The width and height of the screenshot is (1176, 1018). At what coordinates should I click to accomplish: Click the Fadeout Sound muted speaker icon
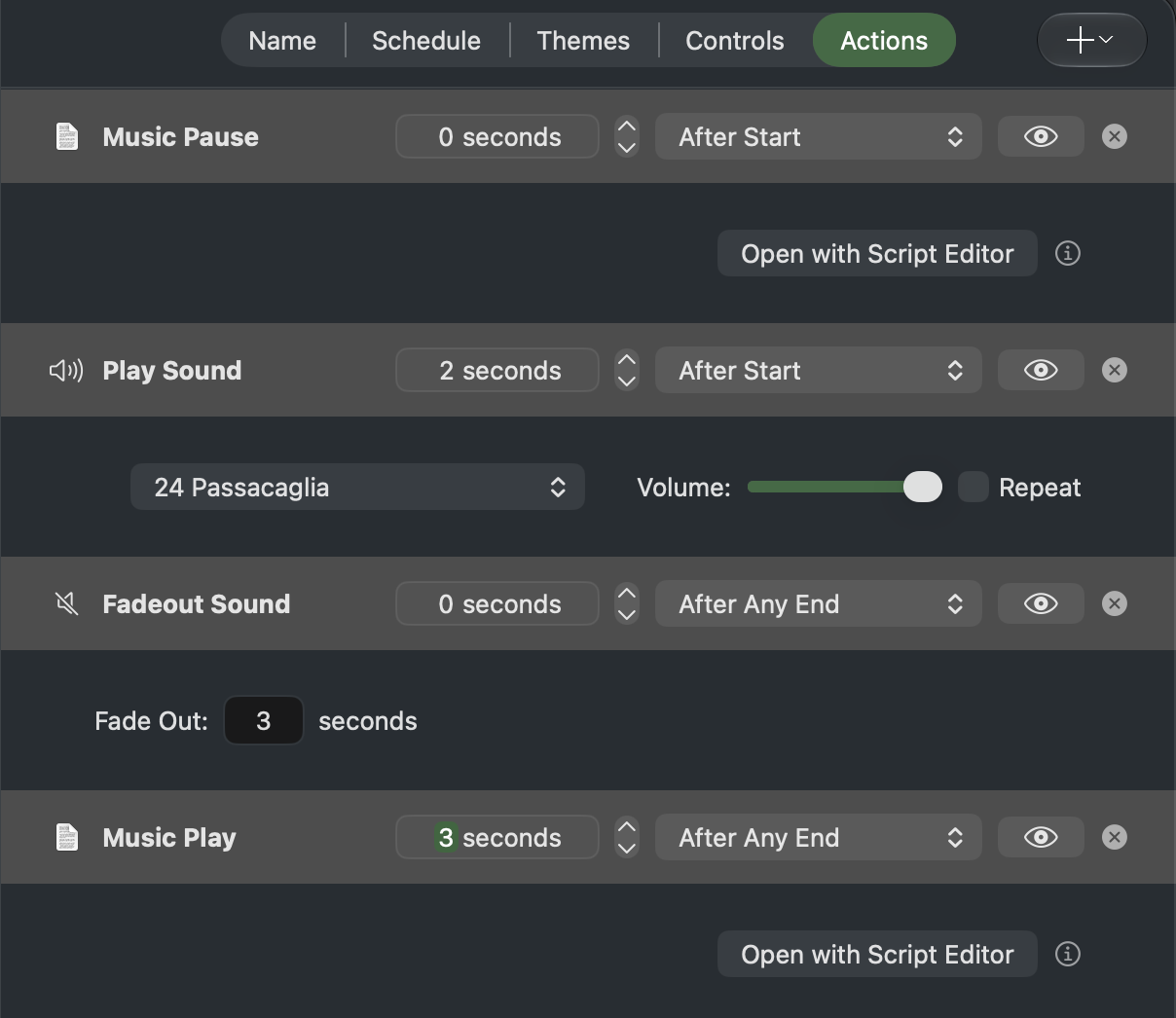66,603
